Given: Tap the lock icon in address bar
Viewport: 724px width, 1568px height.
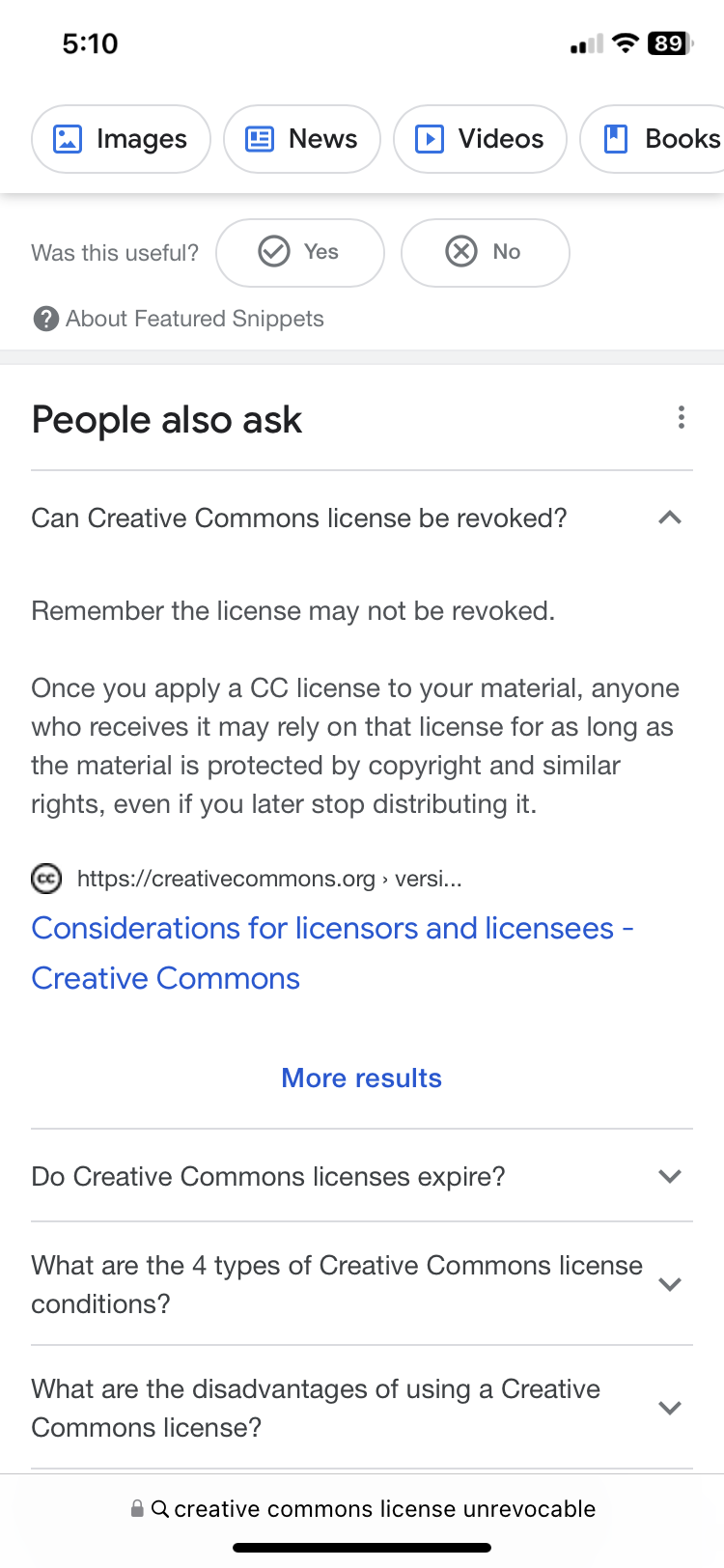Looking at the screenshot, I should point(137,1508).
